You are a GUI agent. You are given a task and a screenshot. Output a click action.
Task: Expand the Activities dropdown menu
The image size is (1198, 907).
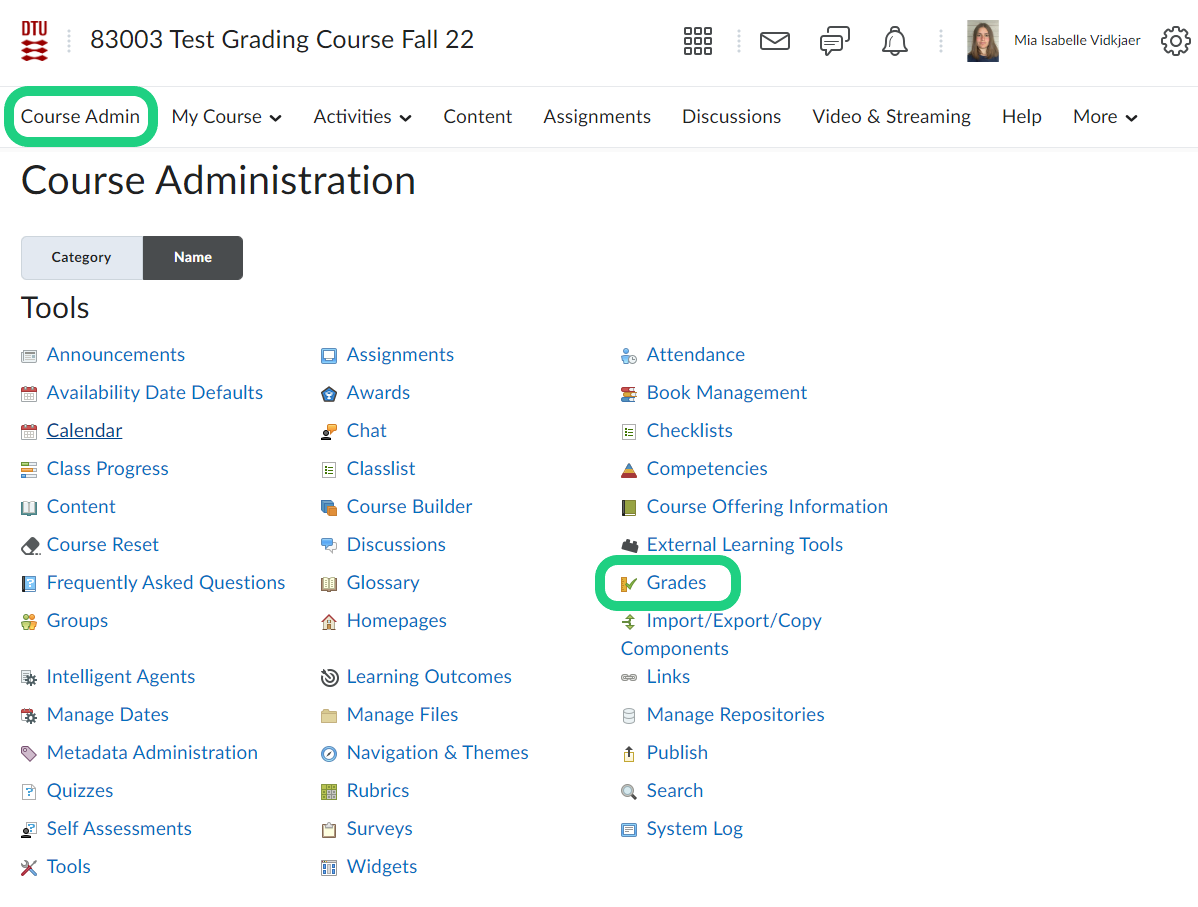coord(363,117)
